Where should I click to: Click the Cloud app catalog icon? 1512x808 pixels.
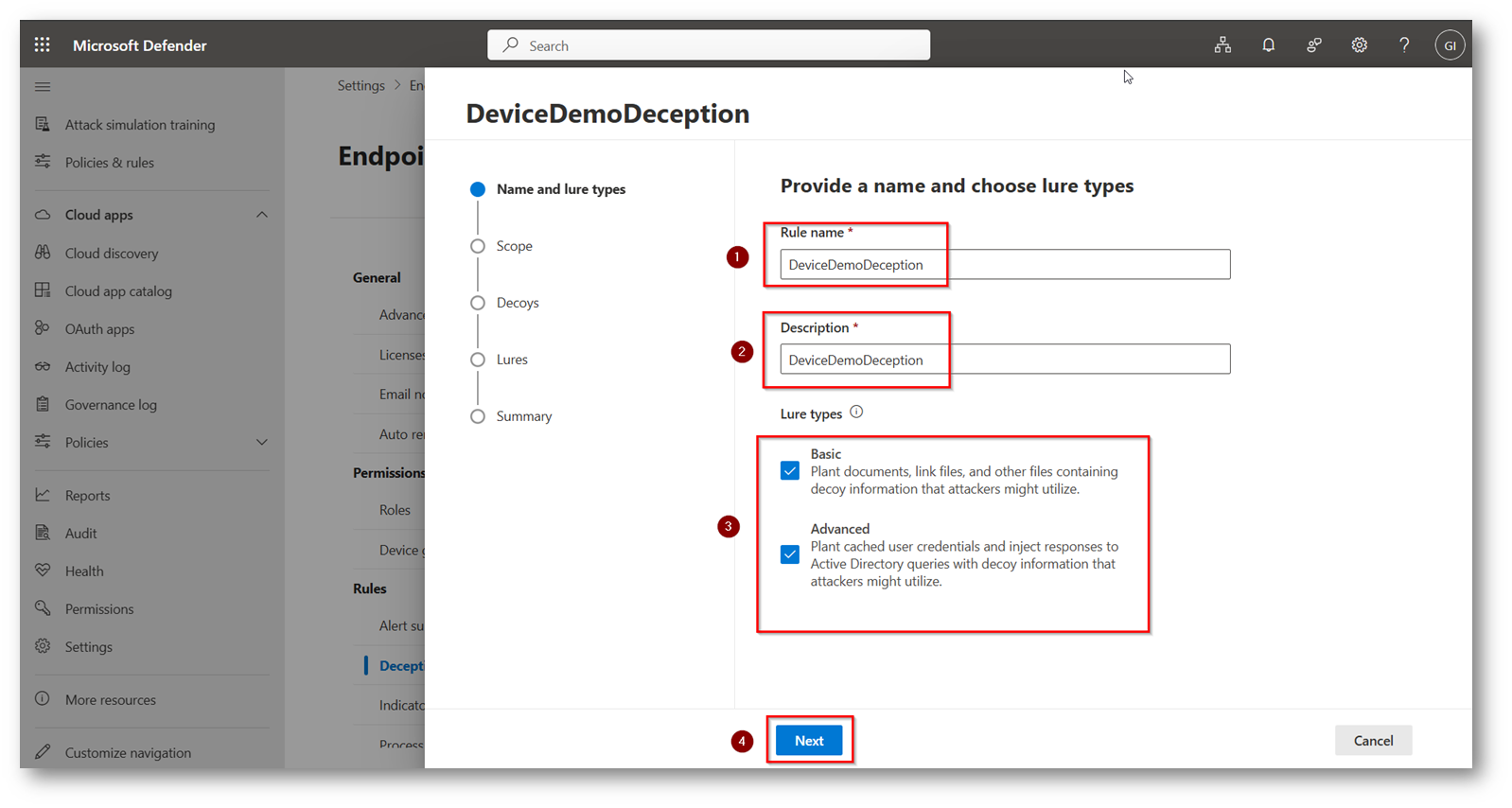[x=43, y=290]
